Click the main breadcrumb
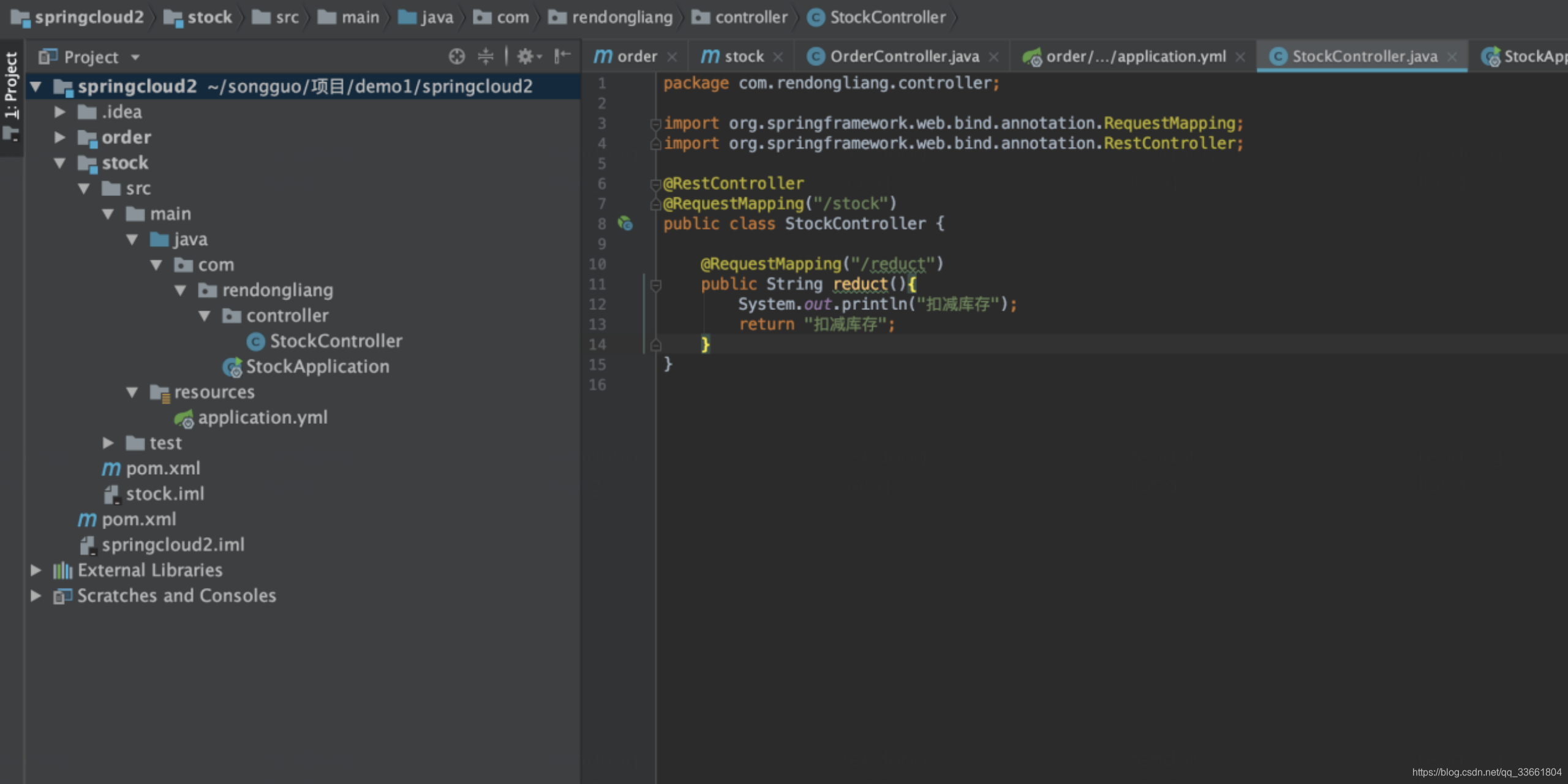Viewport: 1568px width, 784px height. tap(349, 18)
